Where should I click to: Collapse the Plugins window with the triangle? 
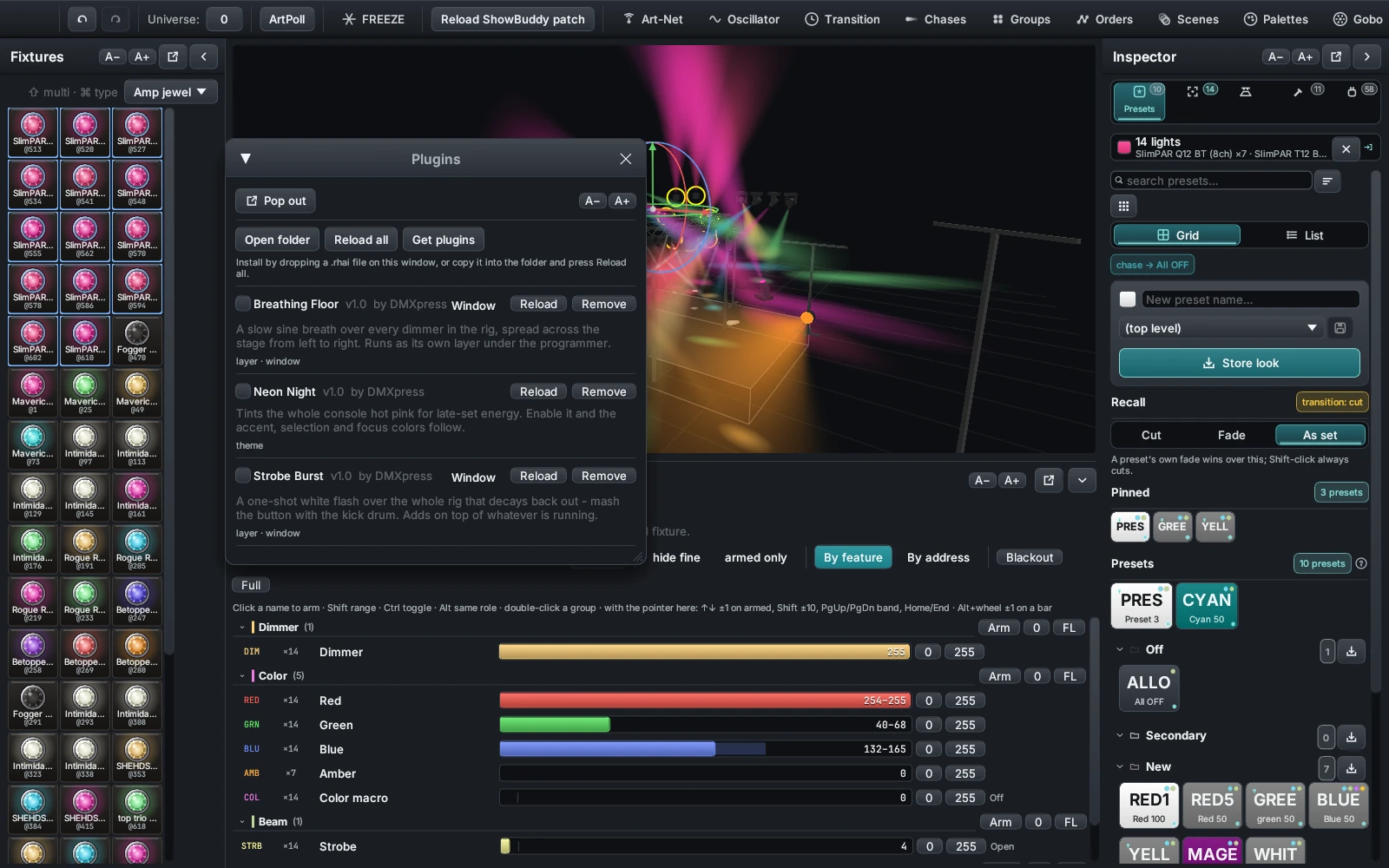pos(246,159)
